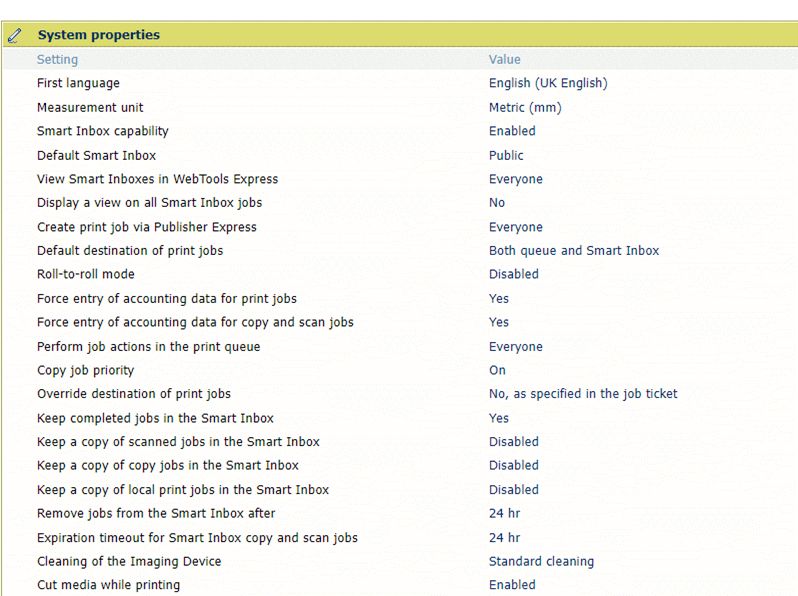
Task: Click the Setting column header
Action: pos(57,60)
